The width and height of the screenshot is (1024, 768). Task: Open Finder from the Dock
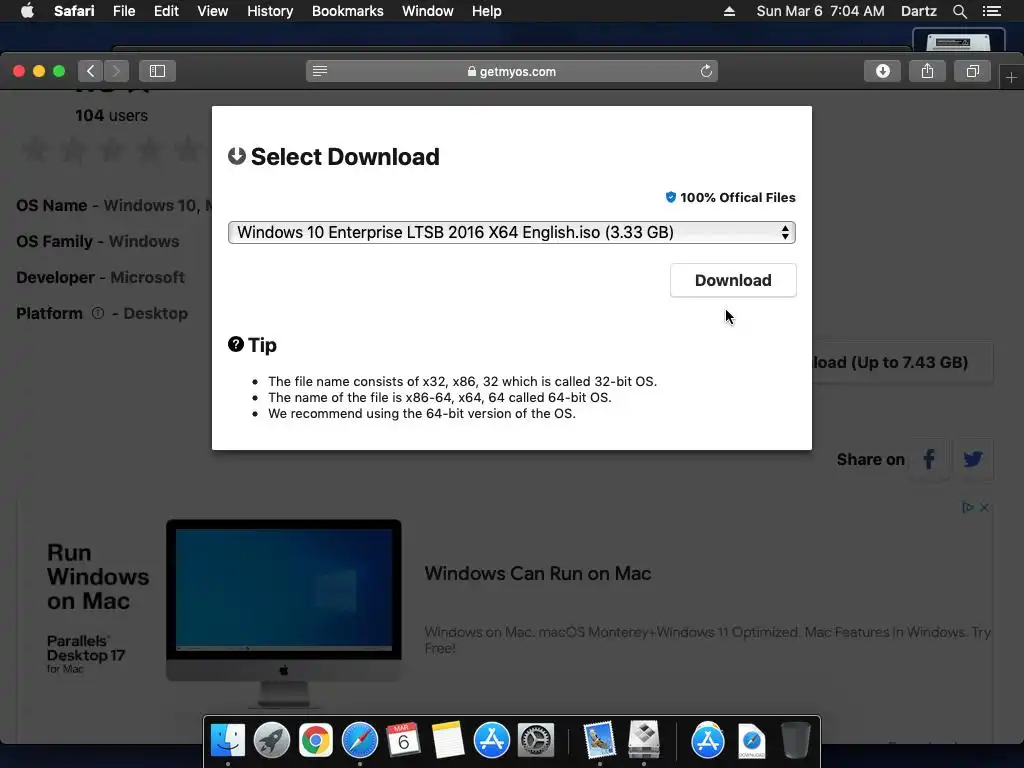(227, 741)
